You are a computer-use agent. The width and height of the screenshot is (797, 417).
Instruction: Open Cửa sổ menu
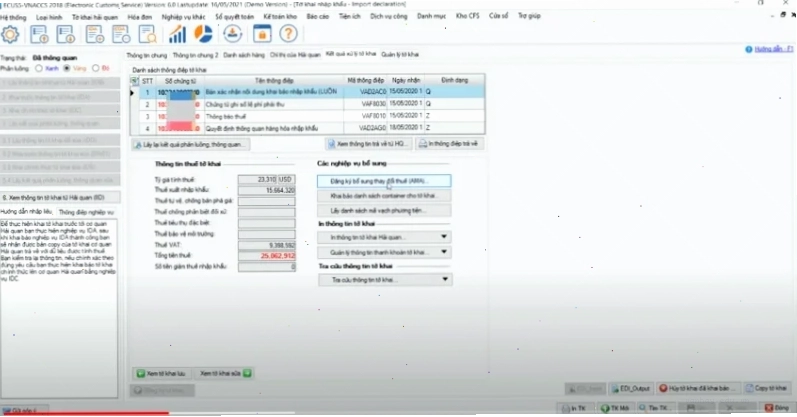click(x=499, y=16)
